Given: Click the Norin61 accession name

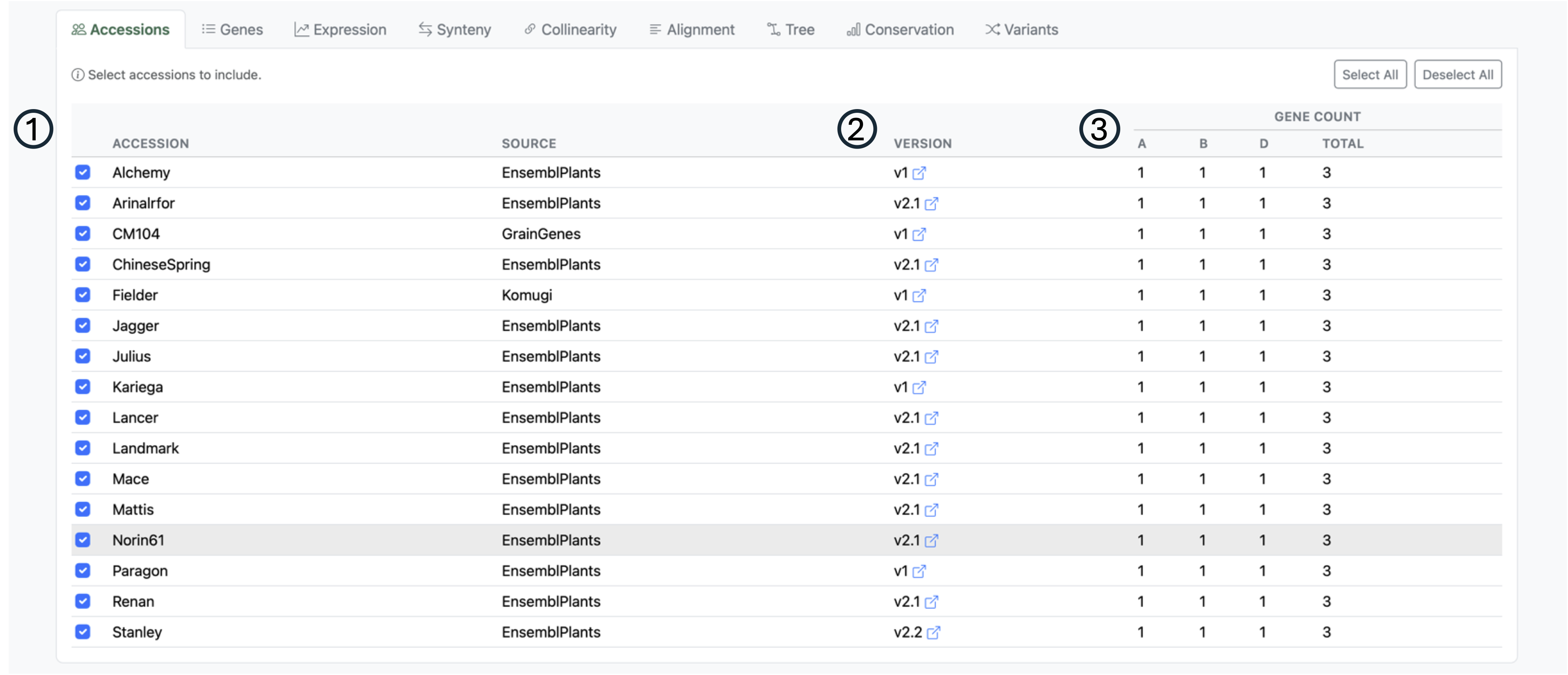Looking at the screenshot, I should [x=138, y=540].
